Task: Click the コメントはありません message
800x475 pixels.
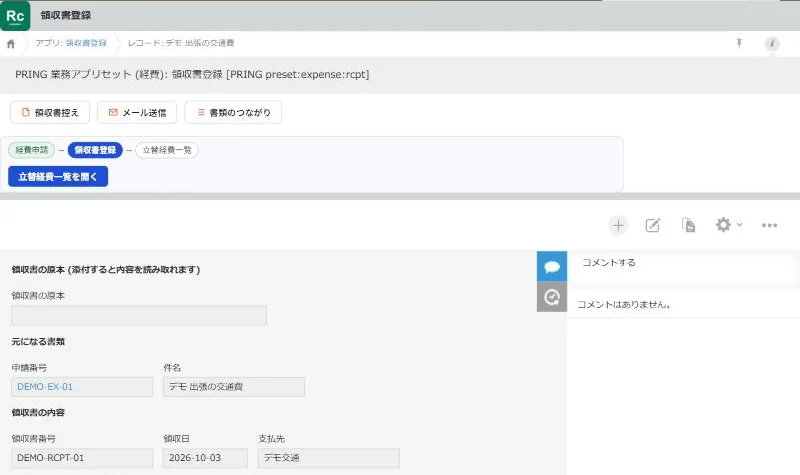Action: (623, 305)
